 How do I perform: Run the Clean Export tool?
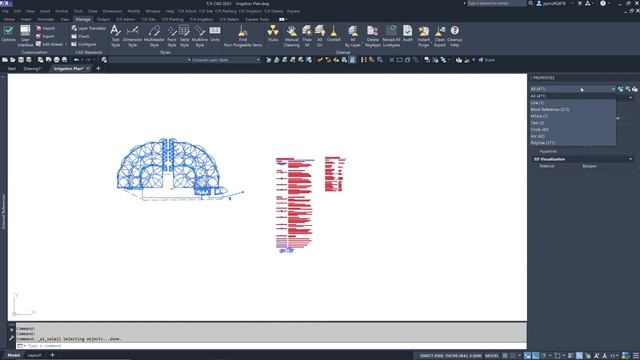440,36
